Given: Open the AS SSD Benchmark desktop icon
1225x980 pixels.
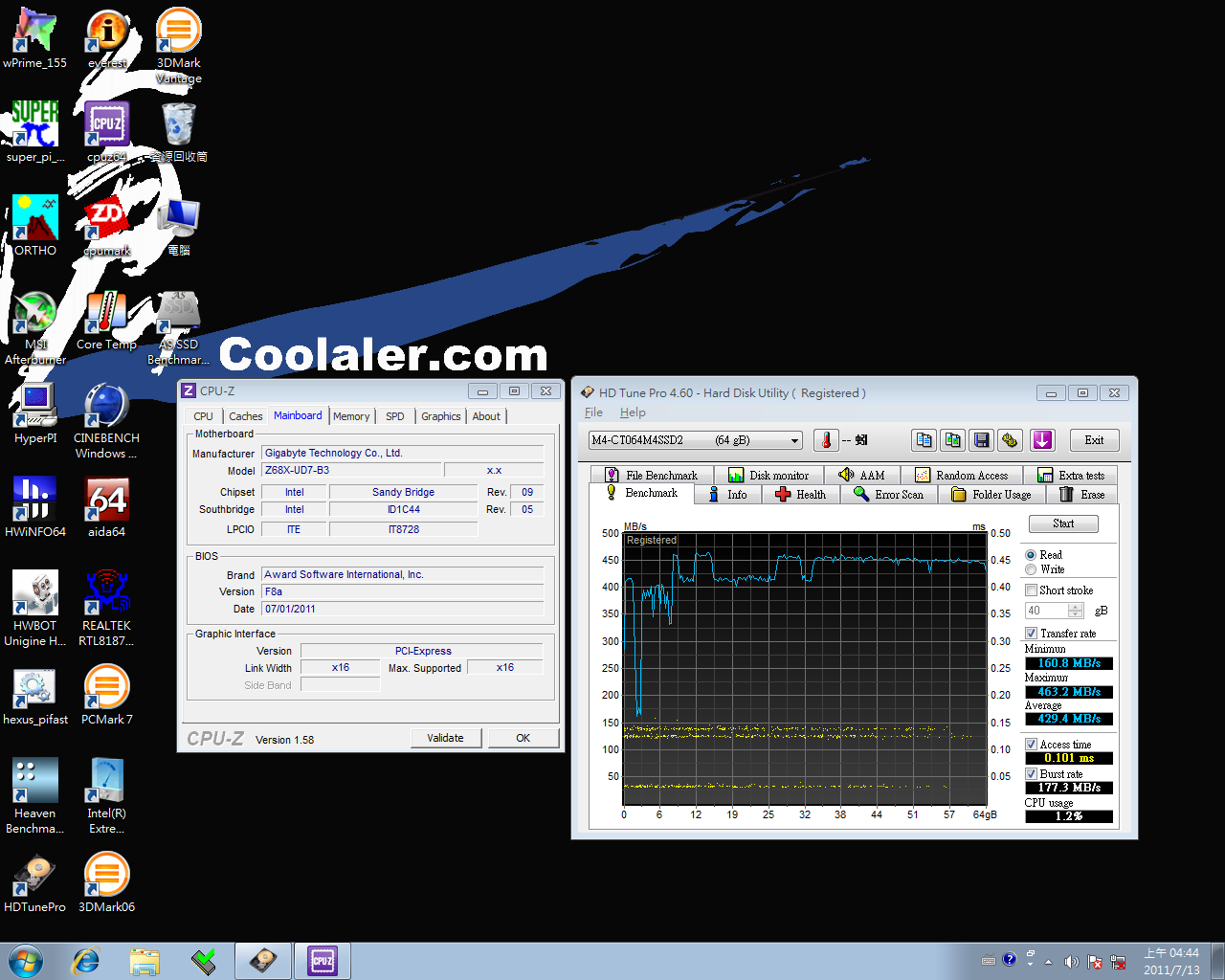Looking at the screenshot, I should tap(179, 328).
